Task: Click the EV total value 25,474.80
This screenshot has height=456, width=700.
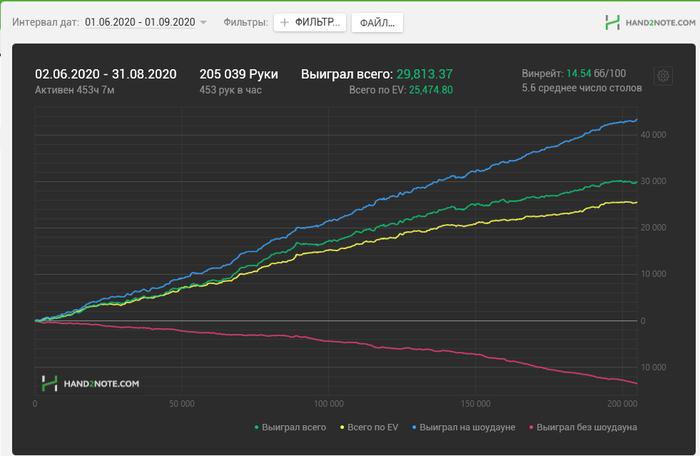Action: [x=431, y=90]
